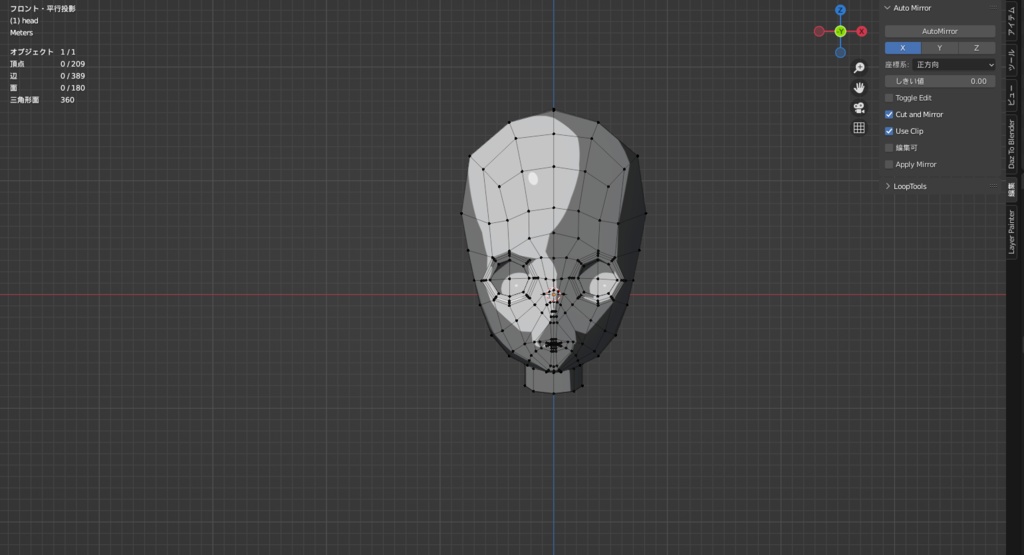Select the Y mirror axis

940,48
